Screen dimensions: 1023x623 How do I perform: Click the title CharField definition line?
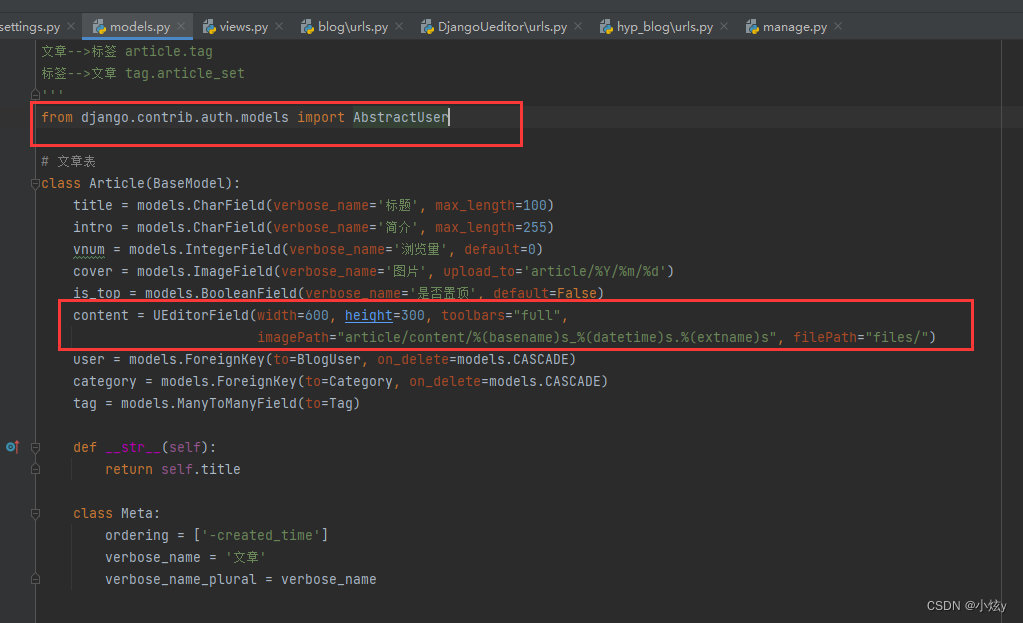tap(300, 205)
